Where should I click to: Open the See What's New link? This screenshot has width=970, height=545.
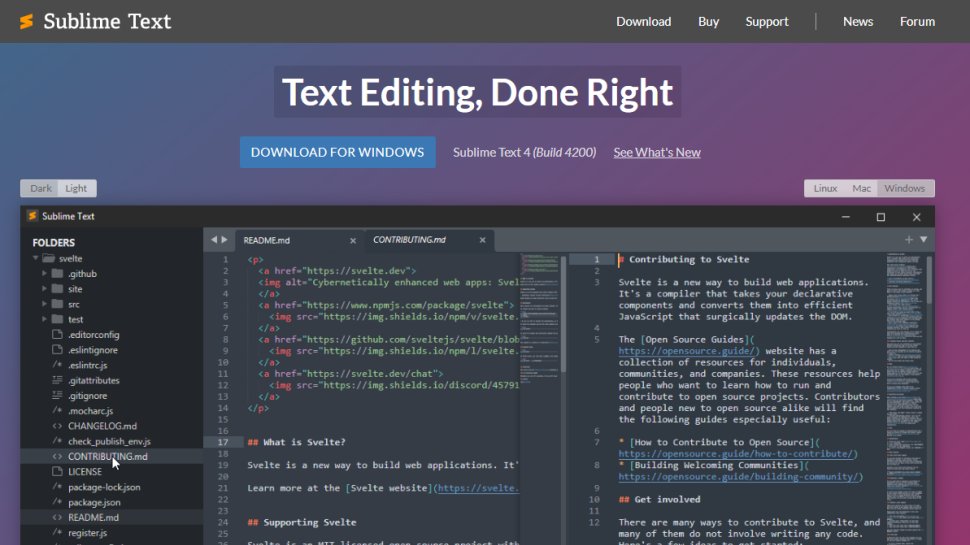[x=657, y=152]
